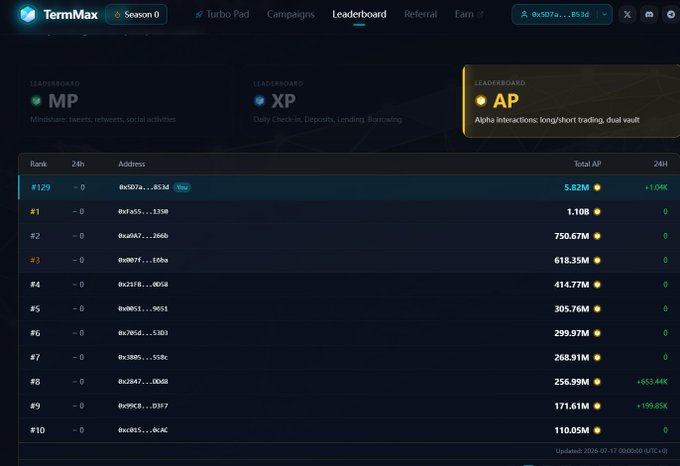Switch to the MP leaderboard card

tap(124, 101)
